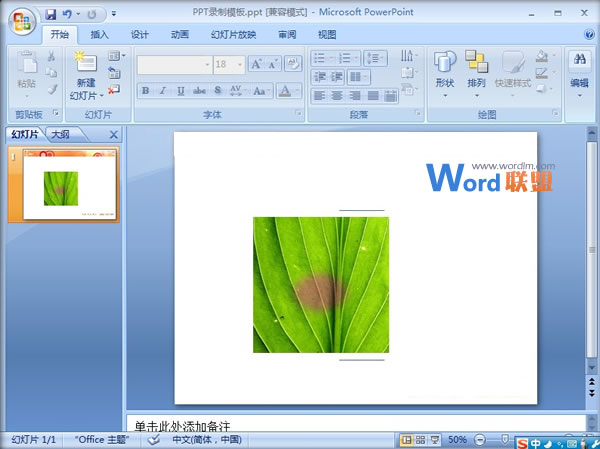The height and width of the screenshot is (449, 600).
Task: Open the Font dialog launcher
Action: tap(298, 113)
